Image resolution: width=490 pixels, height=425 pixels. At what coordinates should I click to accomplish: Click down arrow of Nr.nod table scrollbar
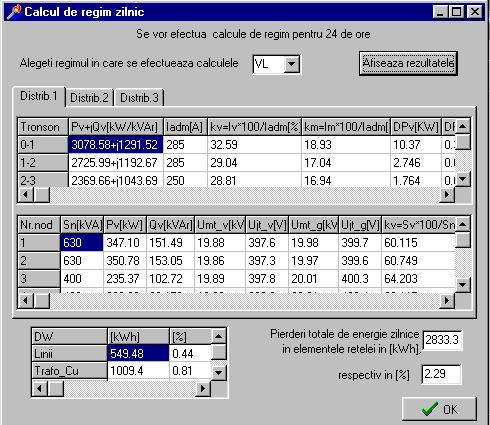(x=463, y=285)
